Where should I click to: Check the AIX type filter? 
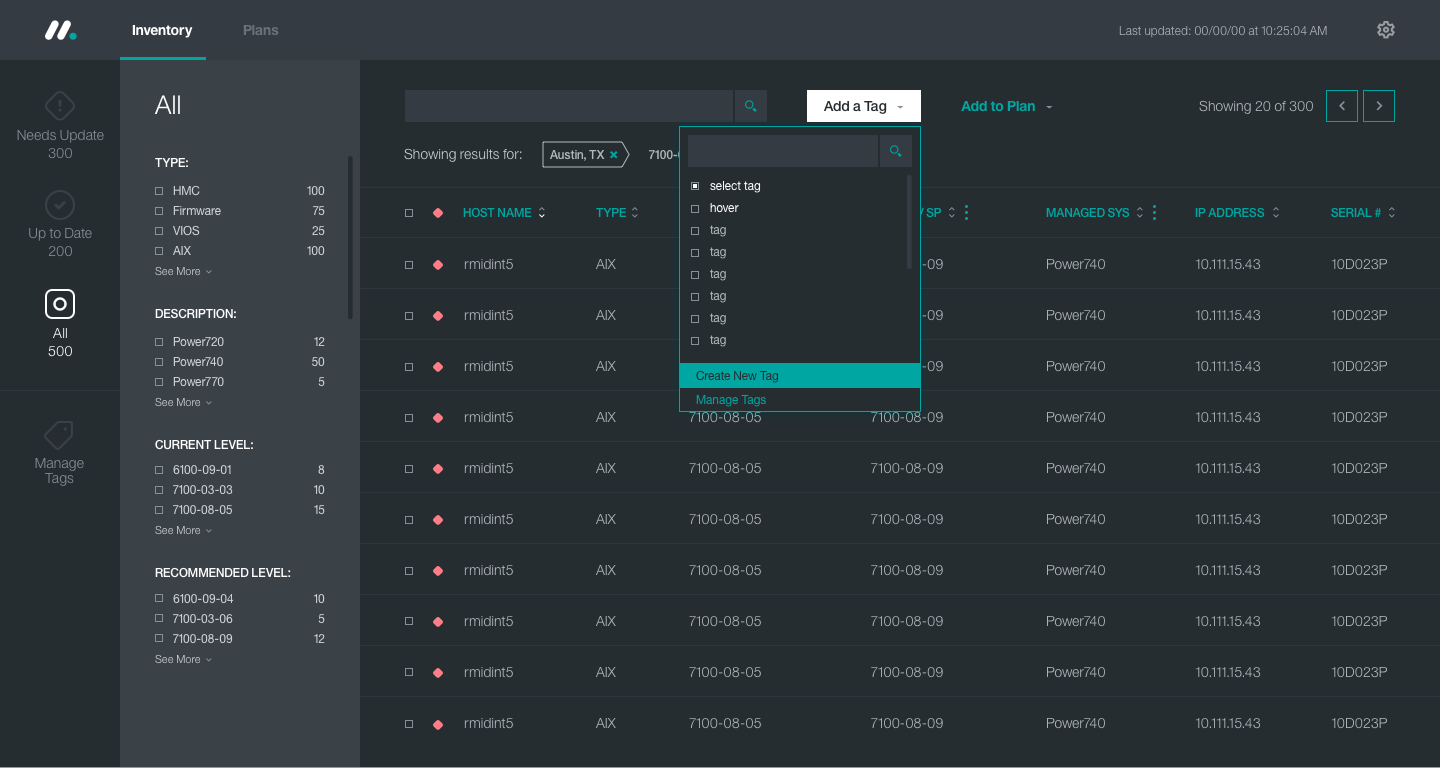coord(159,251)
